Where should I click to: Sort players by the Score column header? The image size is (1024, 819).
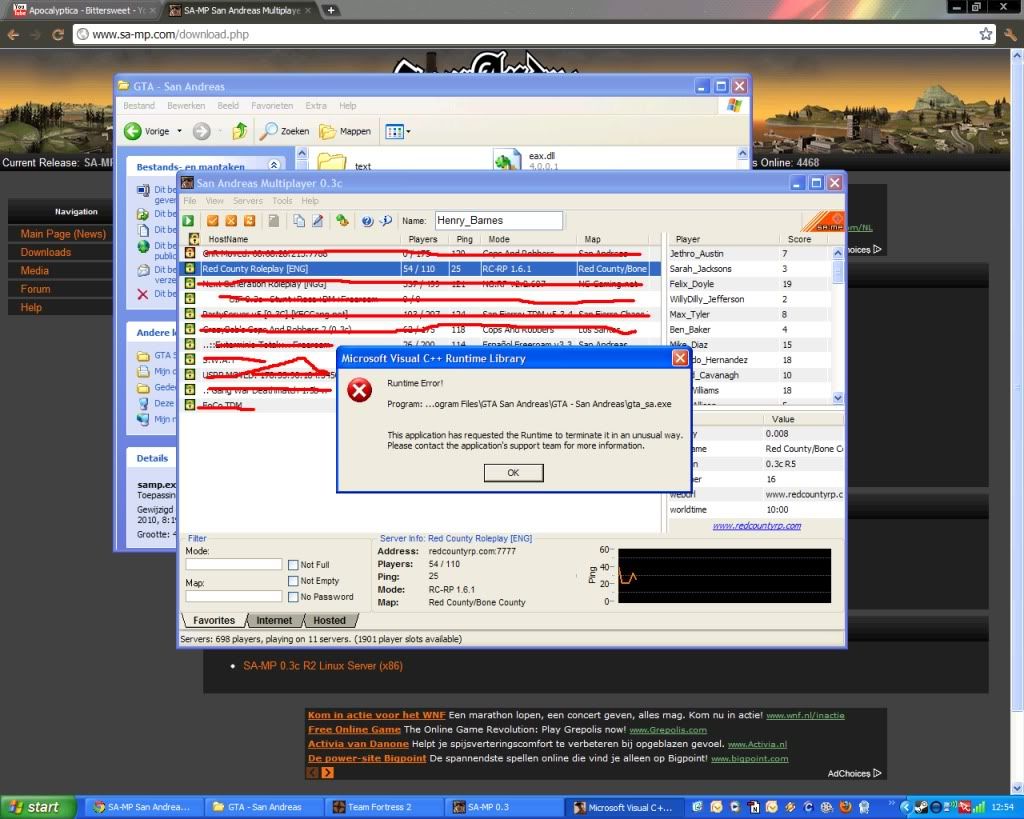point(799,239)
